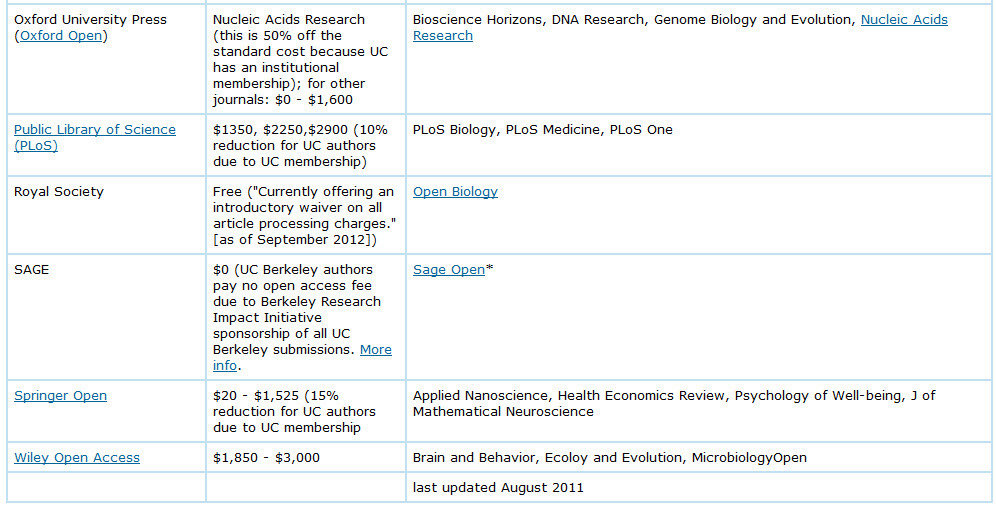Screen dimensions: 996x517
Task: Click the Royal Society publisher cell
Action: (x=106, y=215)
